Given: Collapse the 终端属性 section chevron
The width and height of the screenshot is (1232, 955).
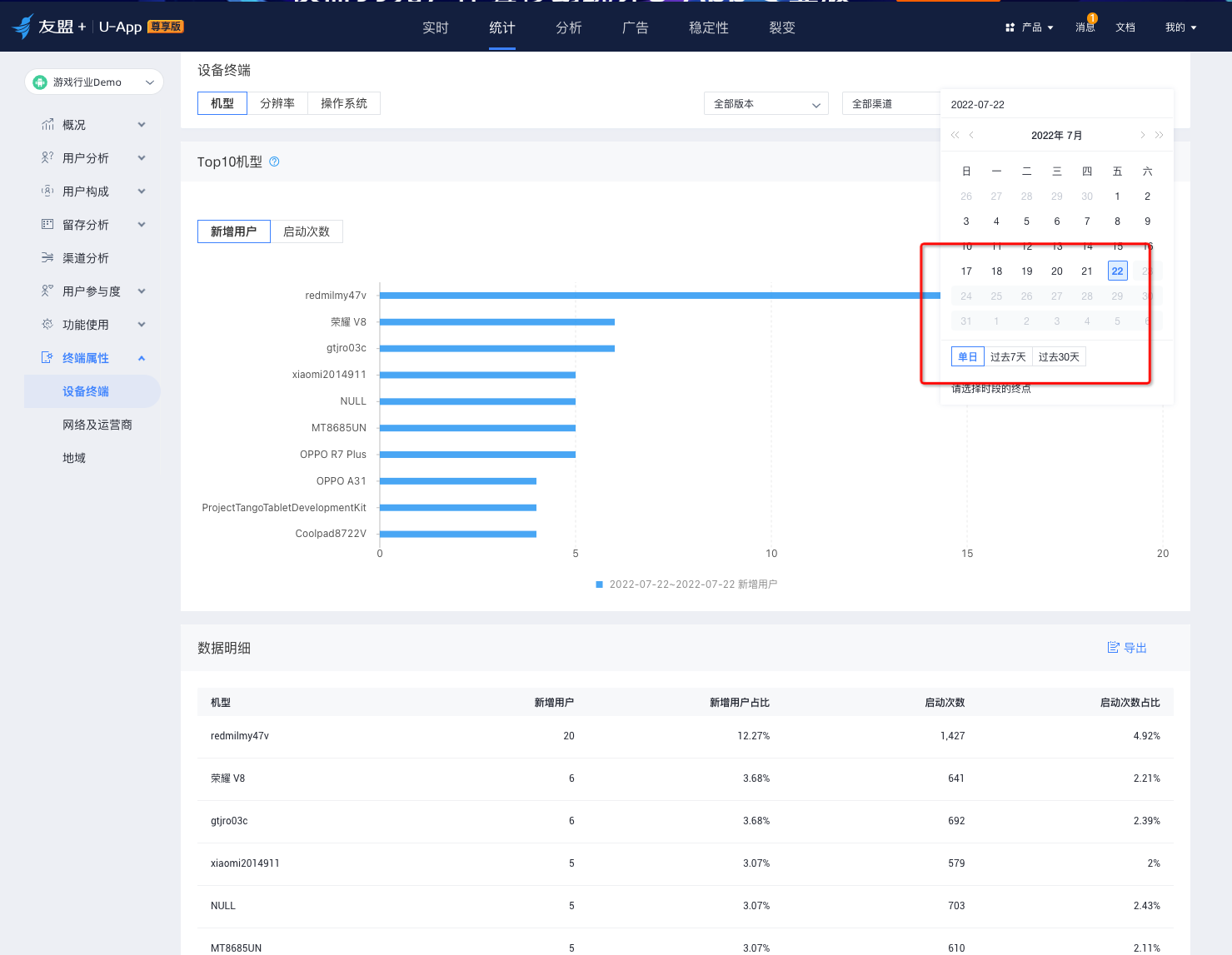Looking at the screenshot, I should pyautogui.click(x=142, y=357).
